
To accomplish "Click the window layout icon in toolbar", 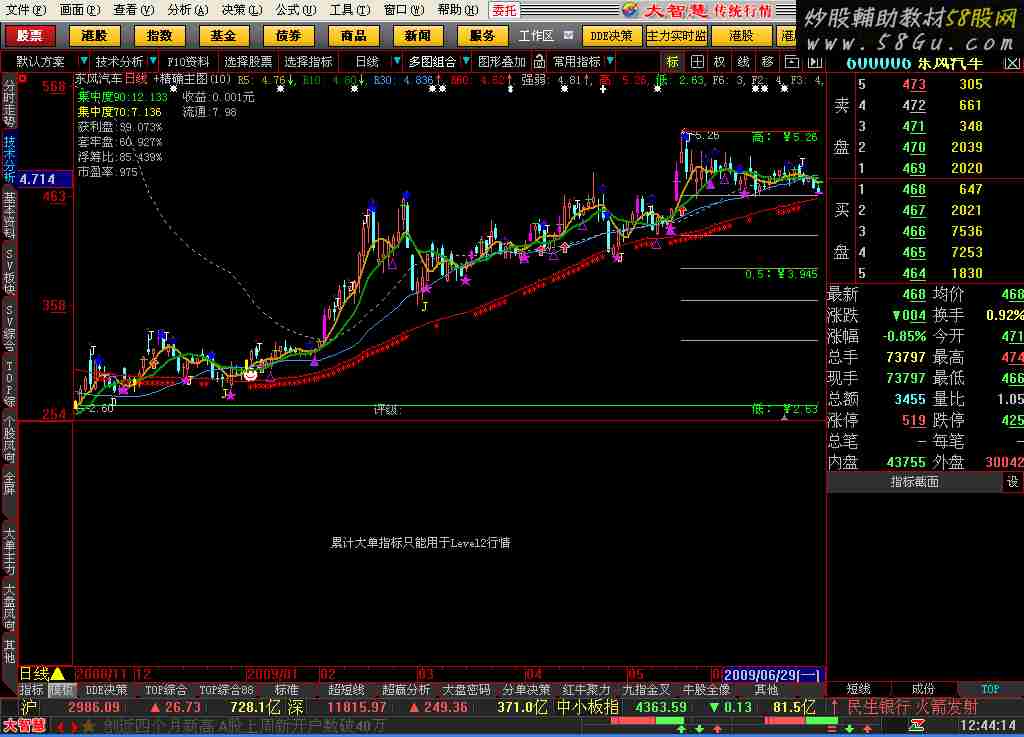I will (x=792, y=62).
